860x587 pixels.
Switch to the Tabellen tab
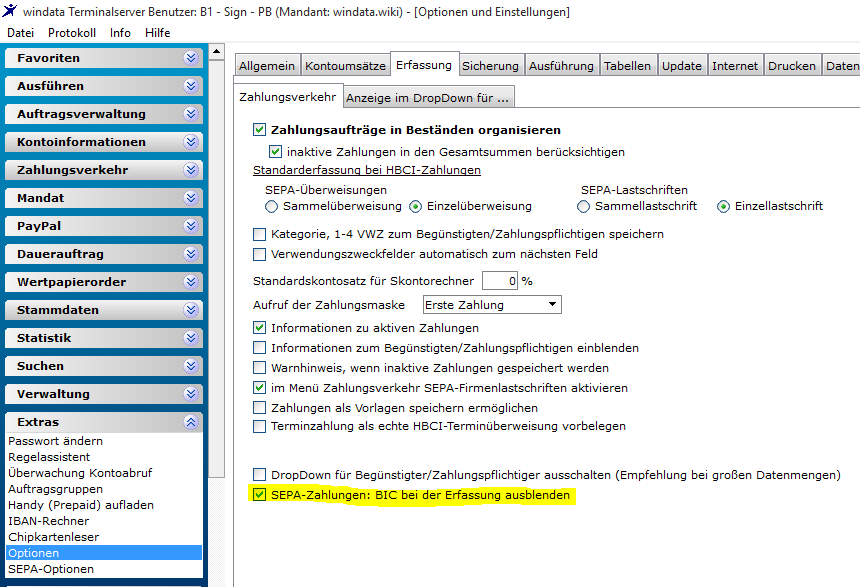[627, 66]
